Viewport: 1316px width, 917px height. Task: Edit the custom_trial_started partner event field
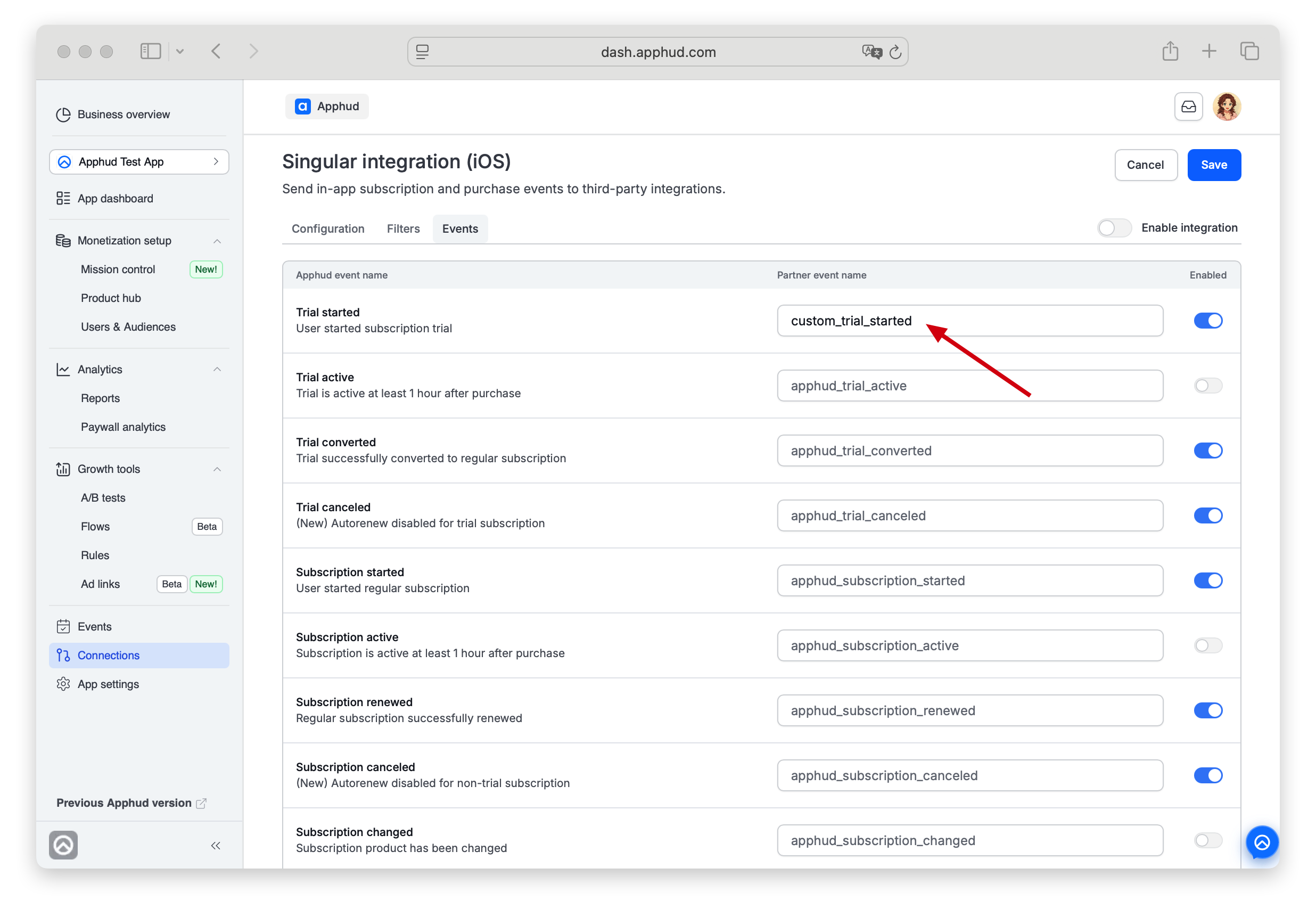970,321
